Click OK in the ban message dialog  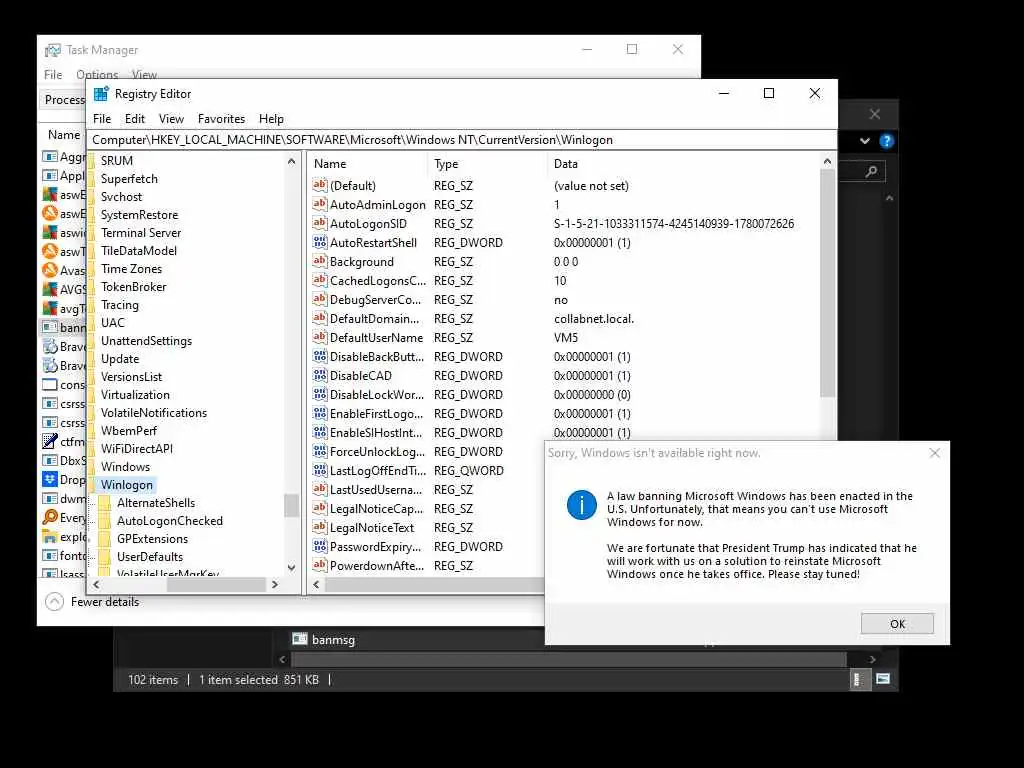897,624
